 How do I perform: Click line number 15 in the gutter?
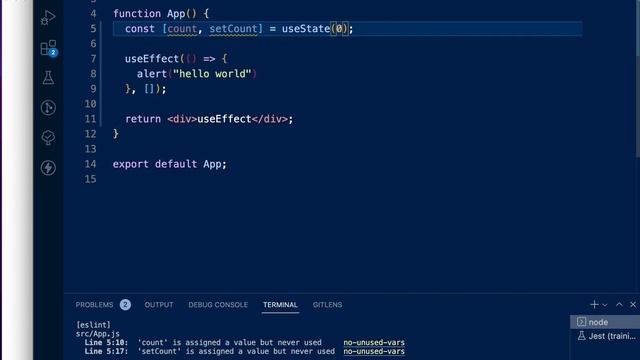pyautogui.click(x=90, y=179)
